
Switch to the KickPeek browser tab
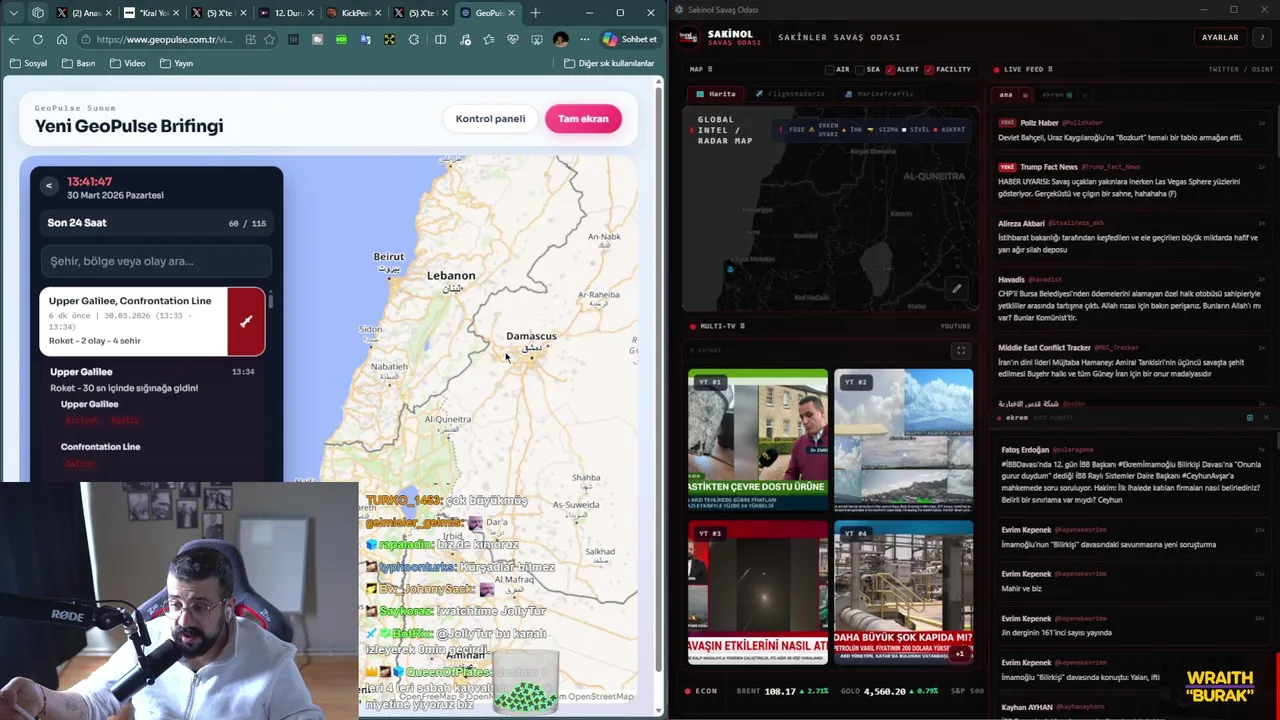(x=353, y=13)
